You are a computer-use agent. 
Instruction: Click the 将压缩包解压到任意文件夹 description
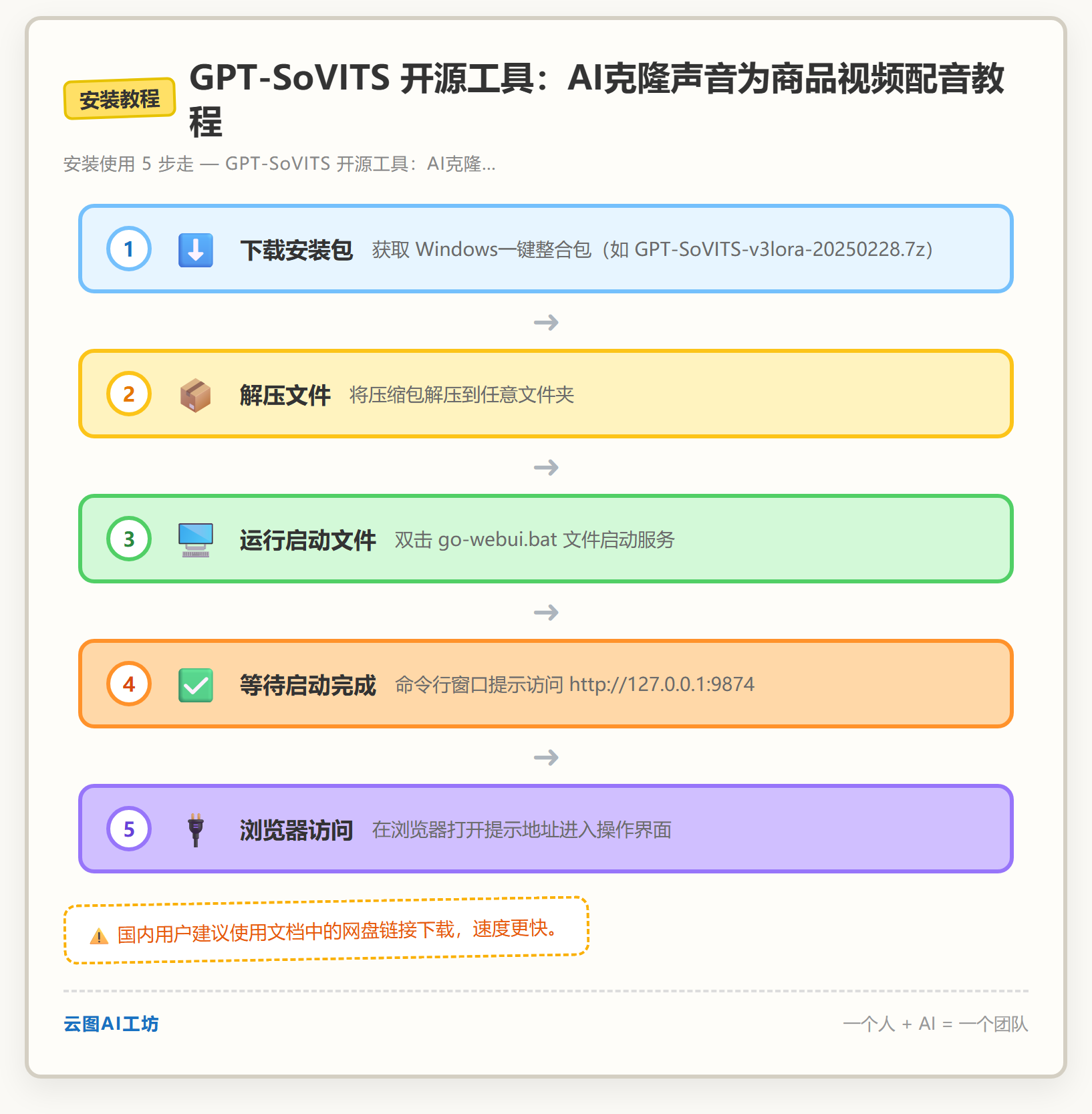[462, 395]
